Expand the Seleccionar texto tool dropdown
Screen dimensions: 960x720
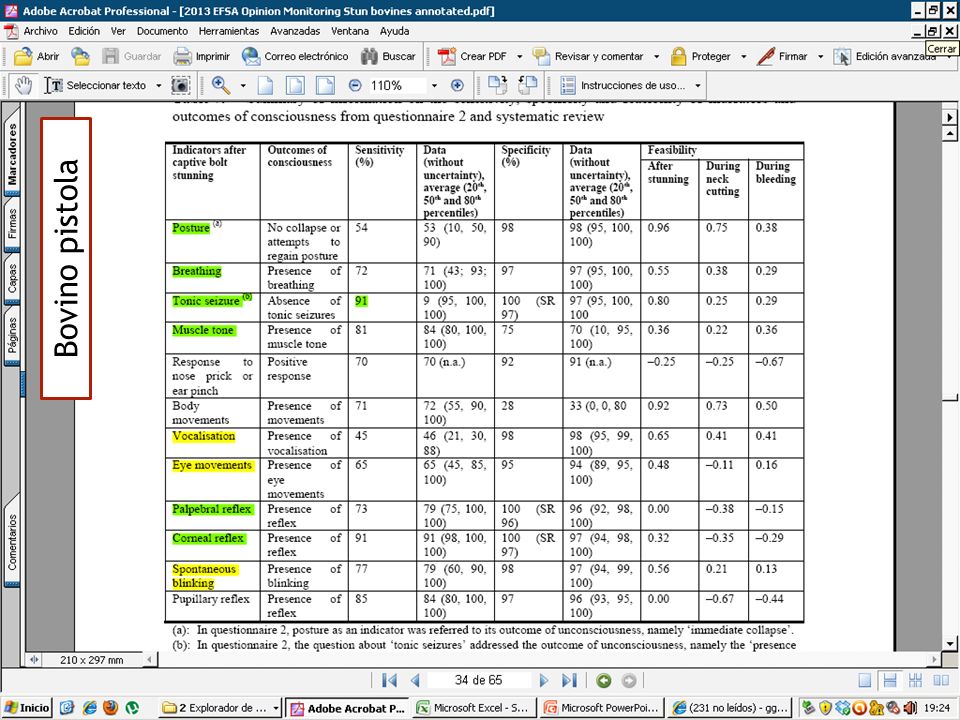click(x=159, y=86)
